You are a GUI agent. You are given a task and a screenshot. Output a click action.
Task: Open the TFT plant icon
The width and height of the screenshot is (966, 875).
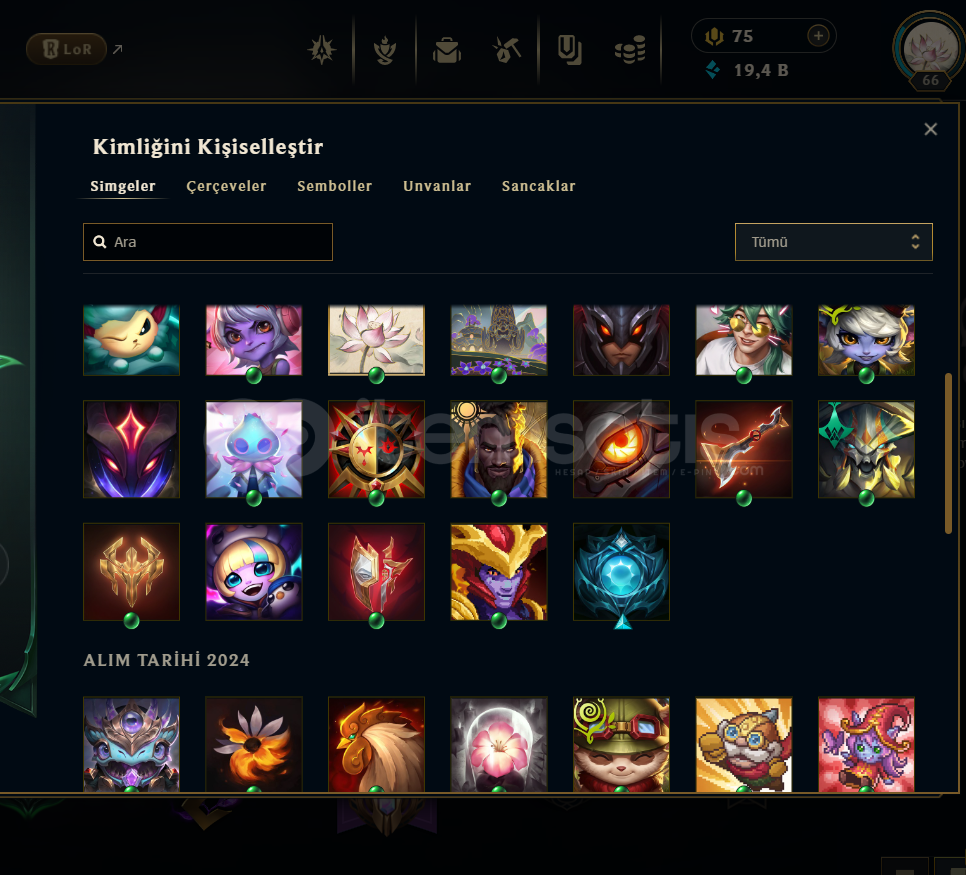384,51
